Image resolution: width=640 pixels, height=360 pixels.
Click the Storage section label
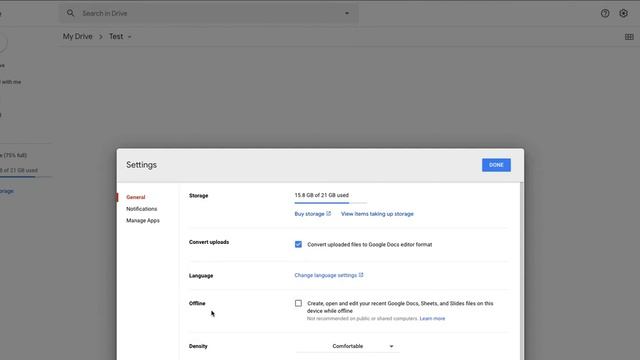(x=198, y=196)
